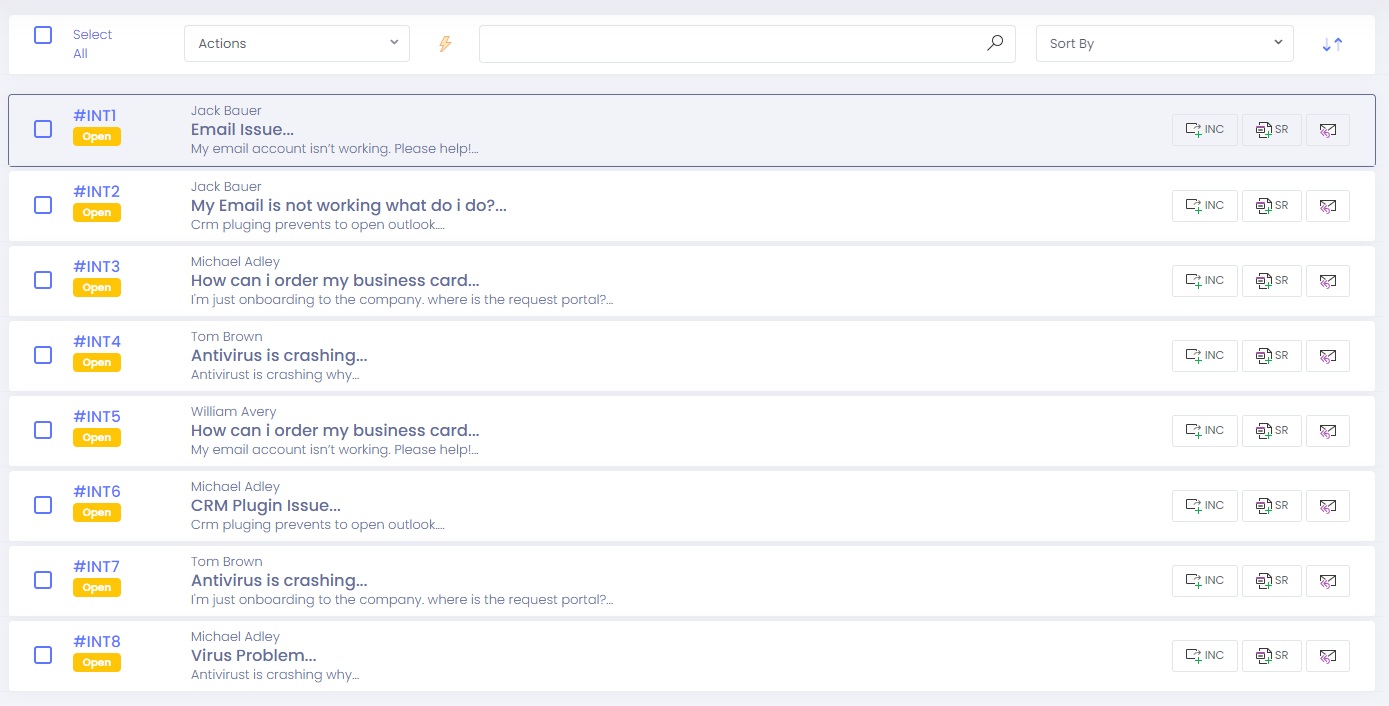Click the SR icon for #INT6
Screen dimensions: 1389x706
tap(1271, 506)
